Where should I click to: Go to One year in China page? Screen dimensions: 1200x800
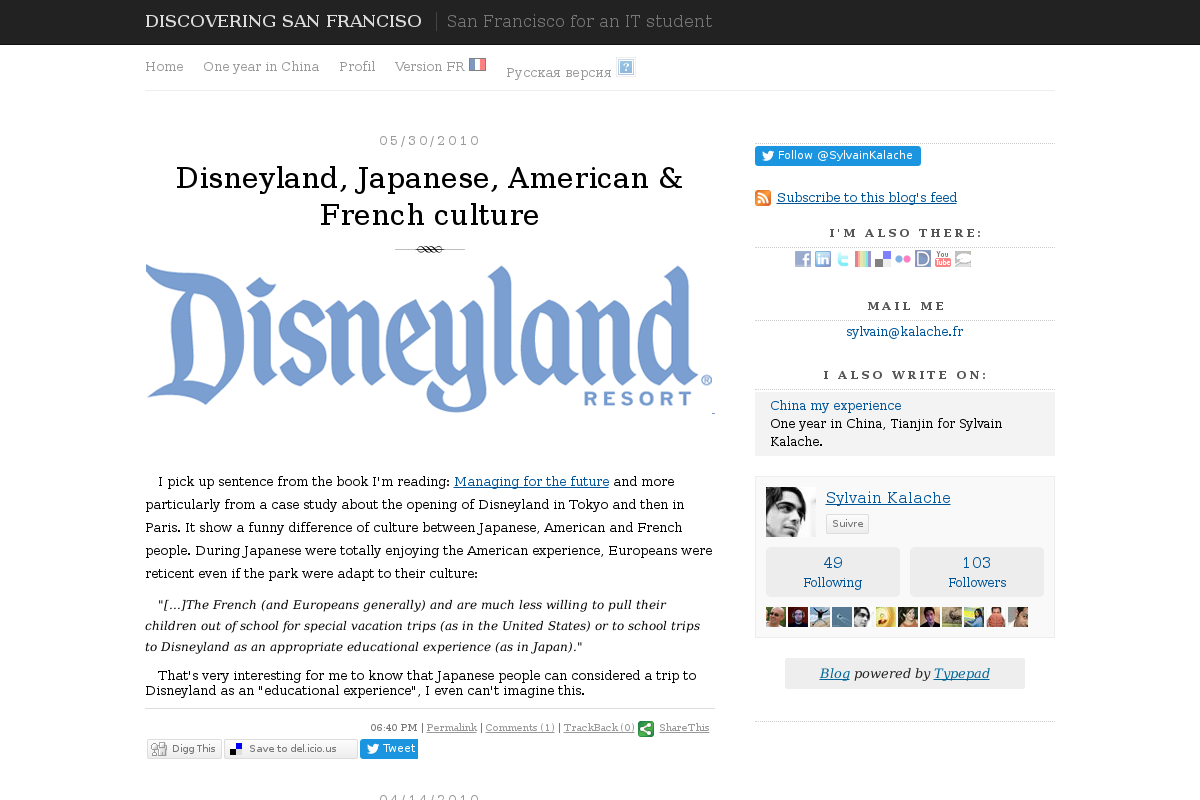(x=261, y=67)
